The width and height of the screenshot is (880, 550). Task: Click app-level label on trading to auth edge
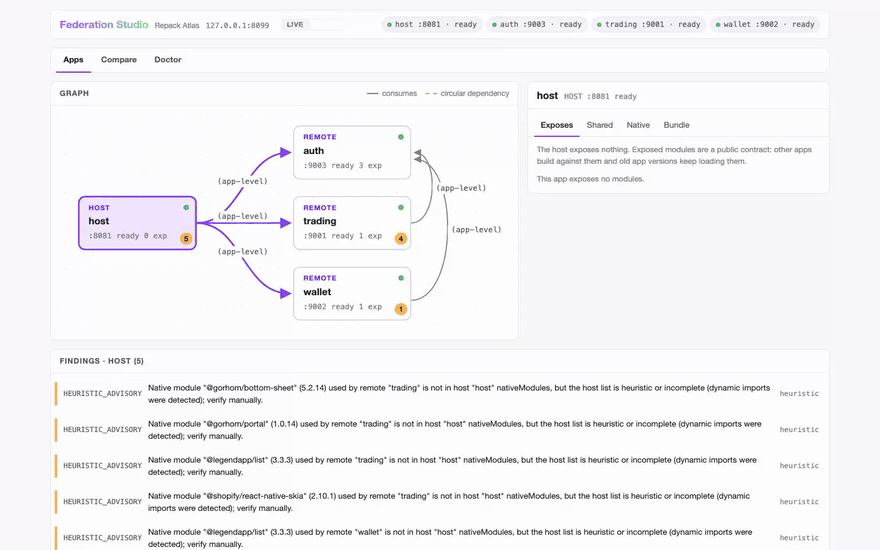click(461, 188)
